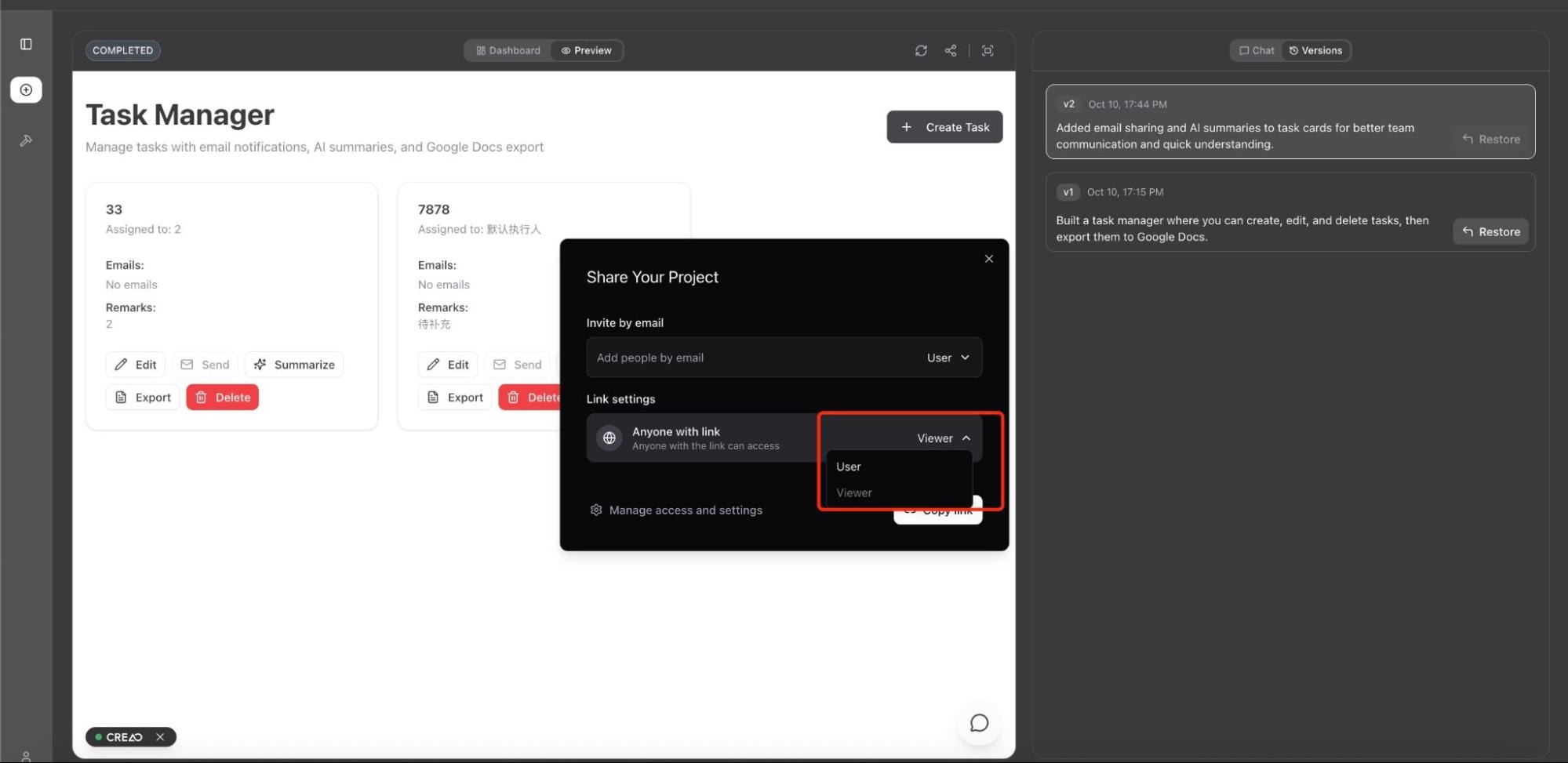Switch to the Chat tab
The width and height of the screenshot is (1568, 763).
pyautogui.click(x=1257, y=50)
